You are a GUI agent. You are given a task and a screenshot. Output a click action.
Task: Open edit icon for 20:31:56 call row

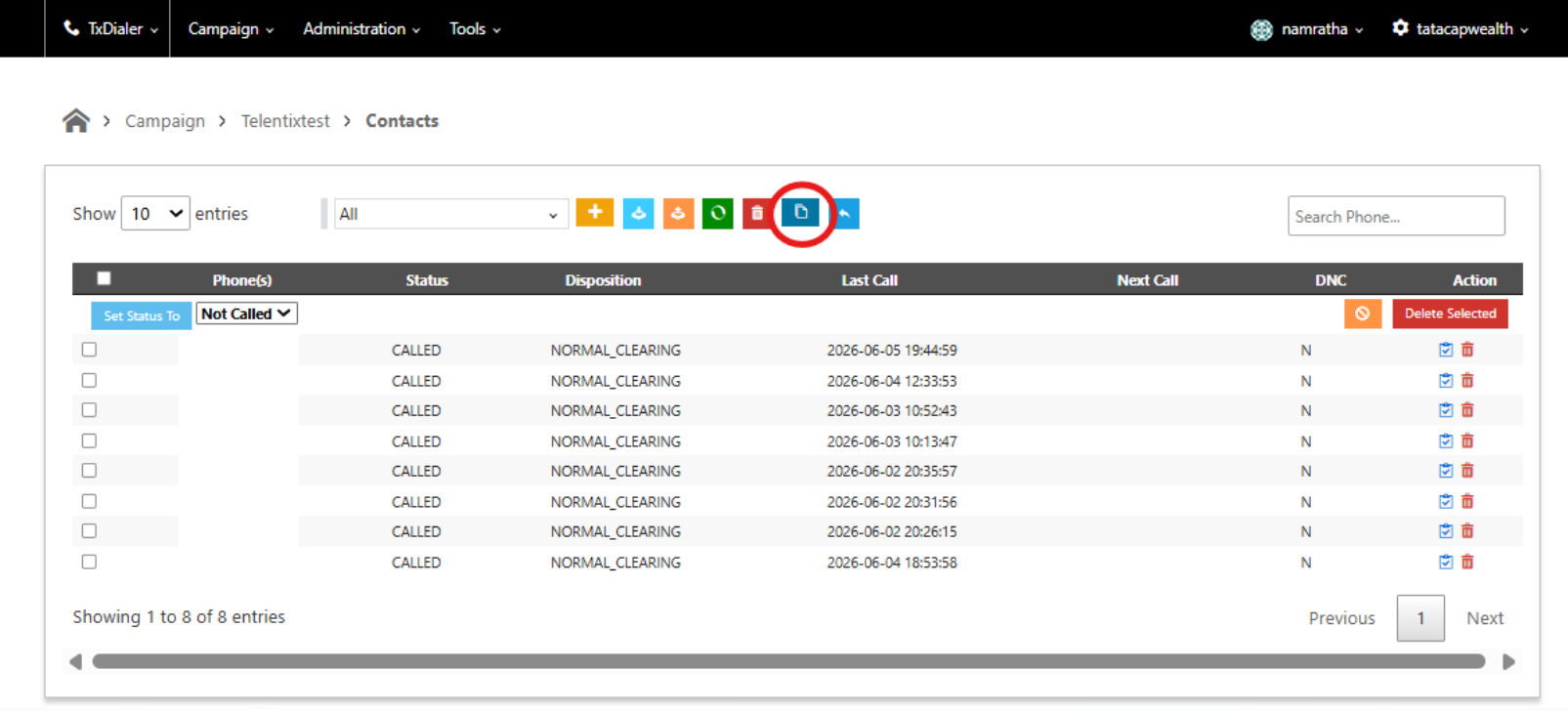[x=1446, y=502]
